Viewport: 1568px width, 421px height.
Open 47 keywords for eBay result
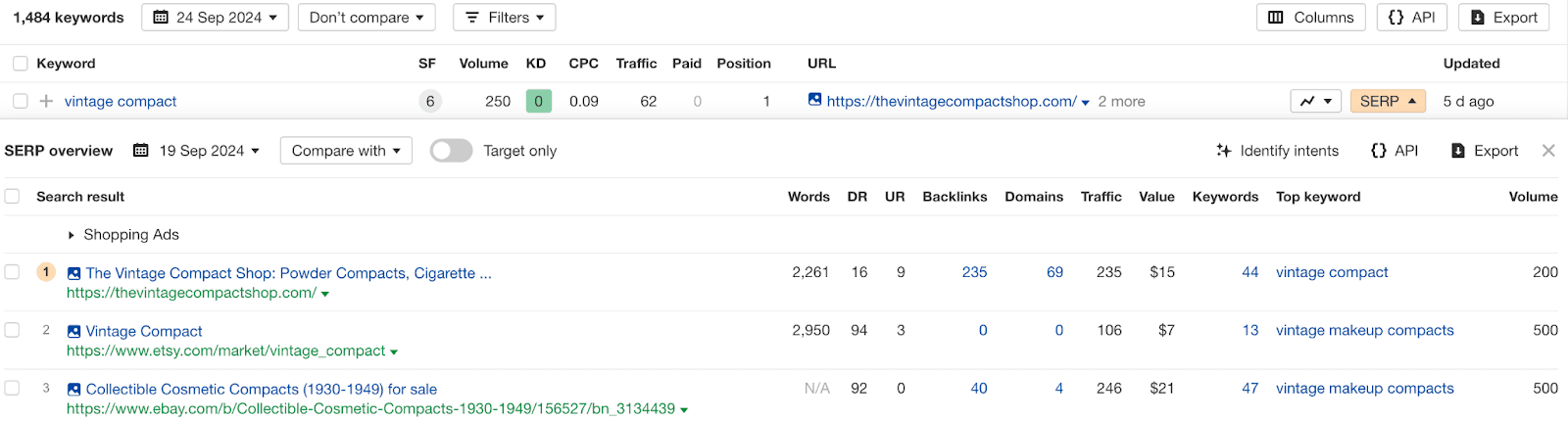coord(1249,388)
